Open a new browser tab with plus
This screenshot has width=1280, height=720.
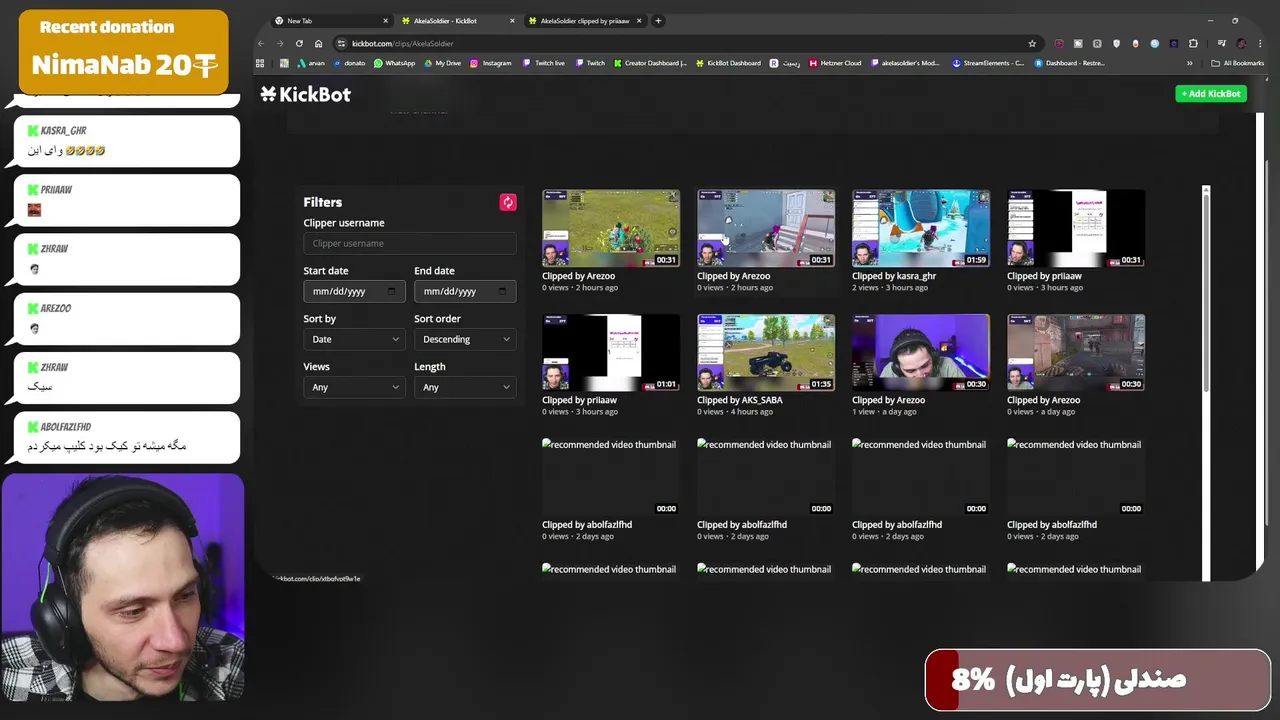click(x=658, y=20)
